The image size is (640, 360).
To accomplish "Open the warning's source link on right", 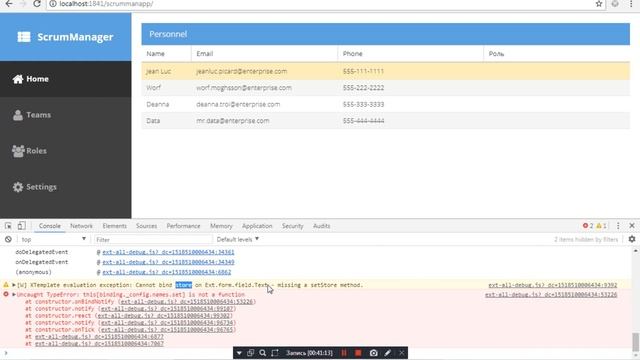I will pyautogui.click(x=553, y=285).
